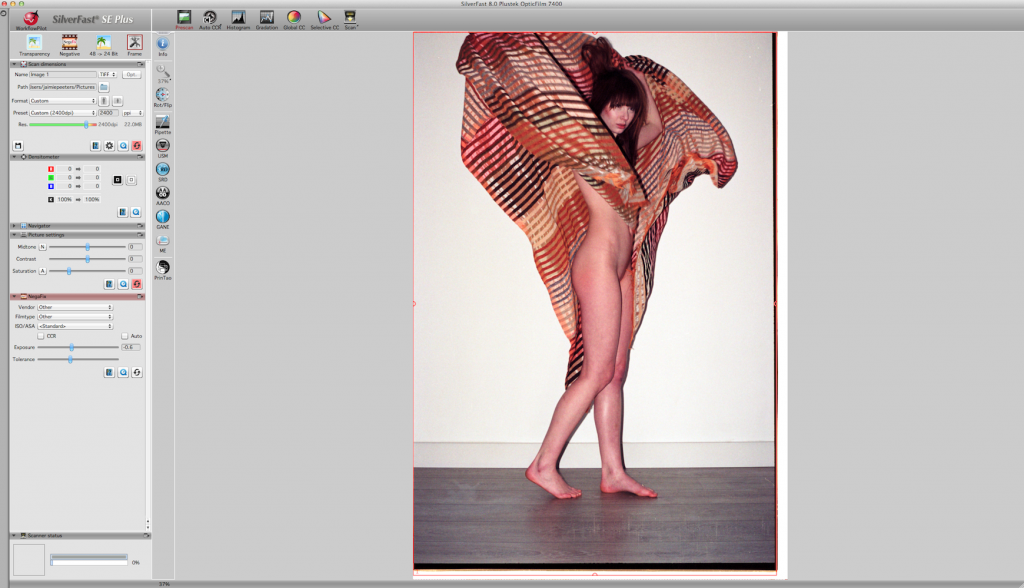Open the Selective CC tool

point(324,20)
